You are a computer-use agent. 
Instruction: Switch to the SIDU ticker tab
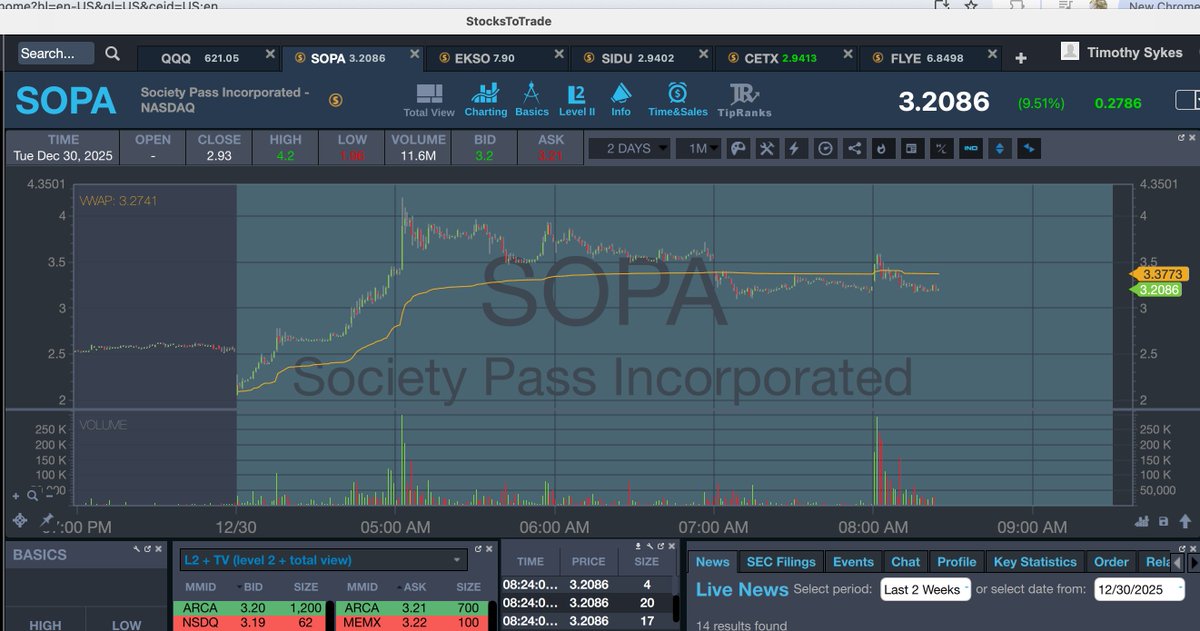(641, 58)
